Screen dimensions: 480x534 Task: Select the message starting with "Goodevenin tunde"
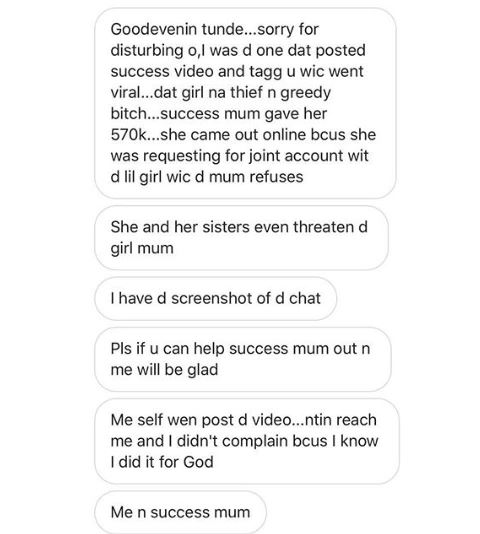[x=245, y=103]
